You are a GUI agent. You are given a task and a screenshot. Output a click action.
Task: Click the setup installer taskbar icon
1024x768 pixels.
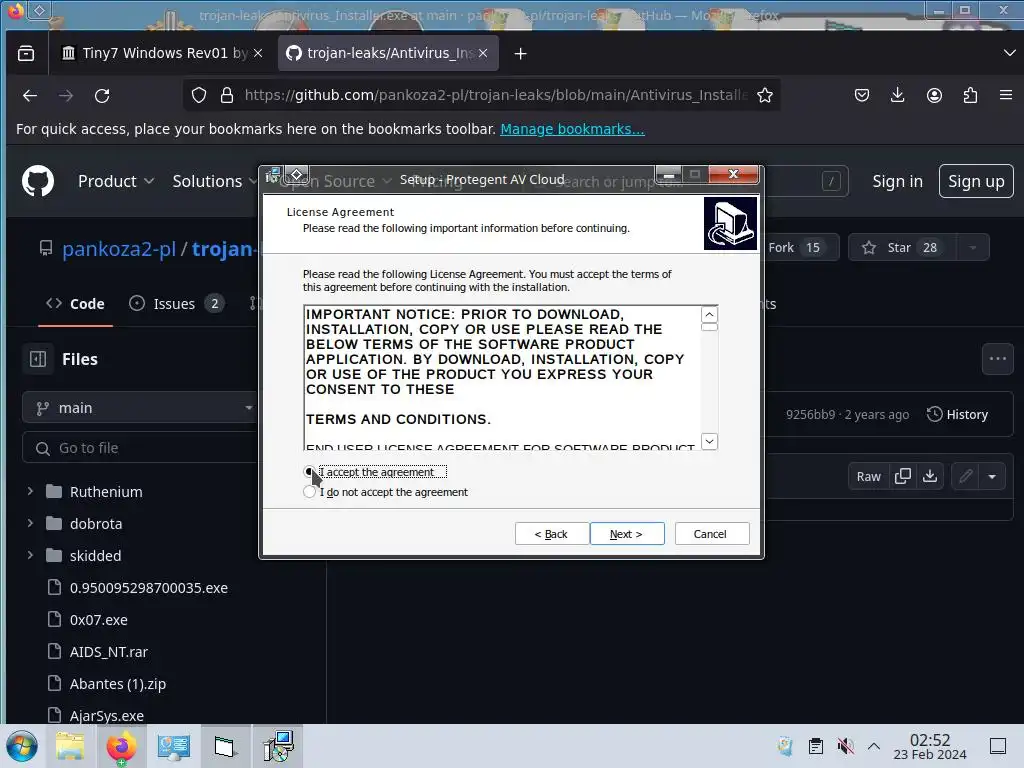(x=278, y=746)
